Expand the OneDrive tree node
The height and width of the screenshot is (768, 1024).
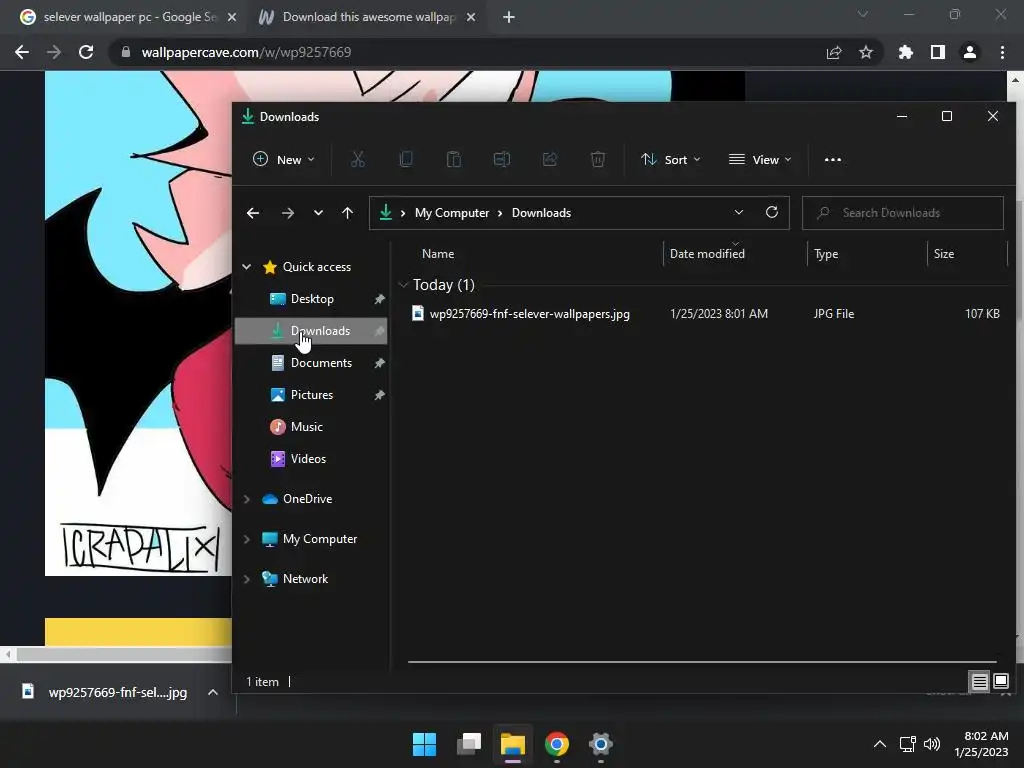(x=247, y=499)
